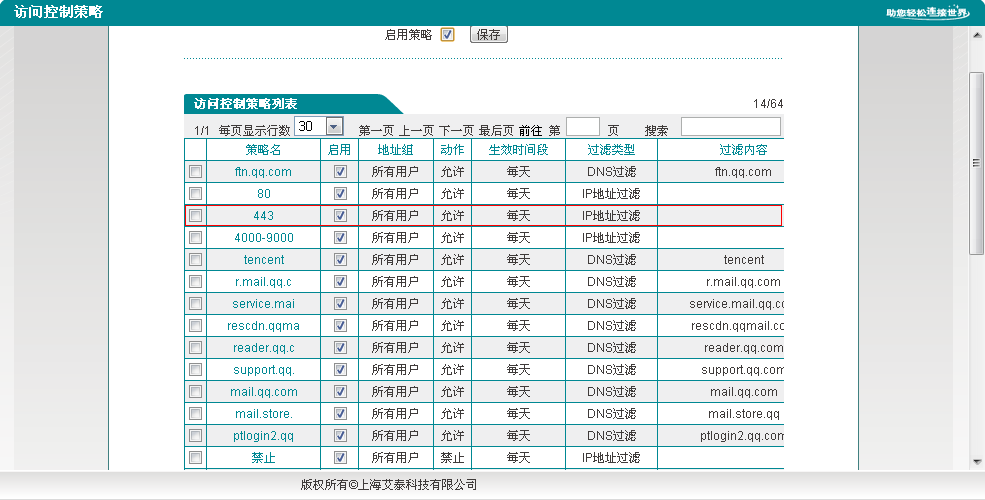Click the page scrollbar down arrow
Screen dimensions: 985x500
click(x=977, y=462)
